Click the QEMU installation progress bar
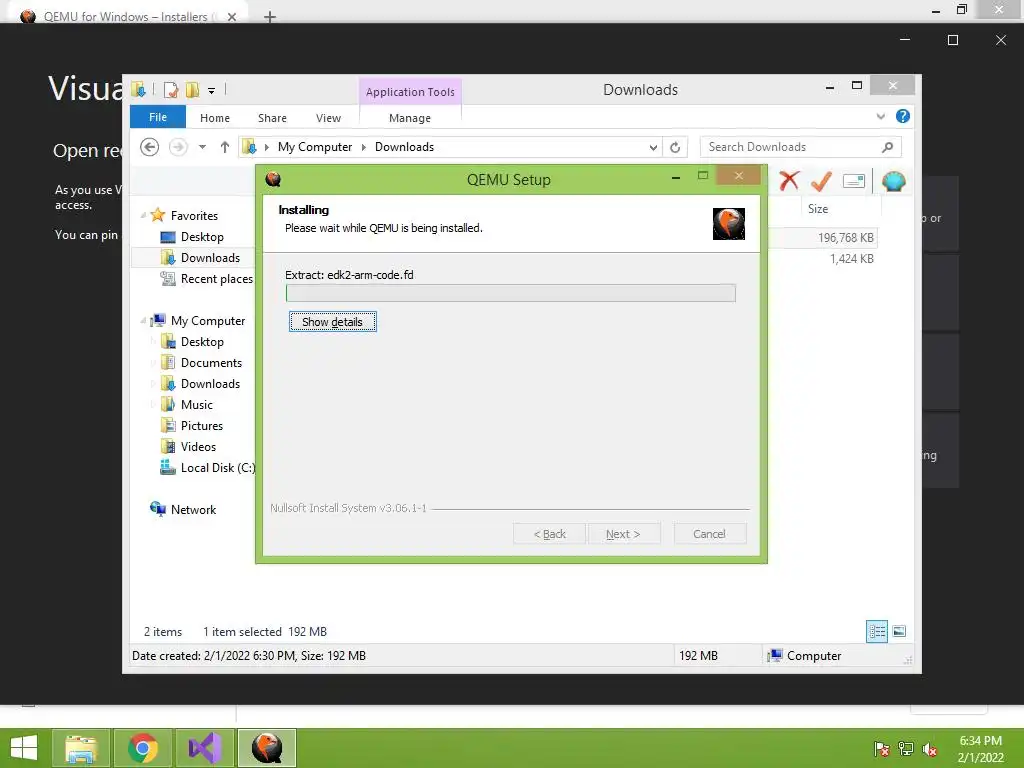 pos(511,293)
